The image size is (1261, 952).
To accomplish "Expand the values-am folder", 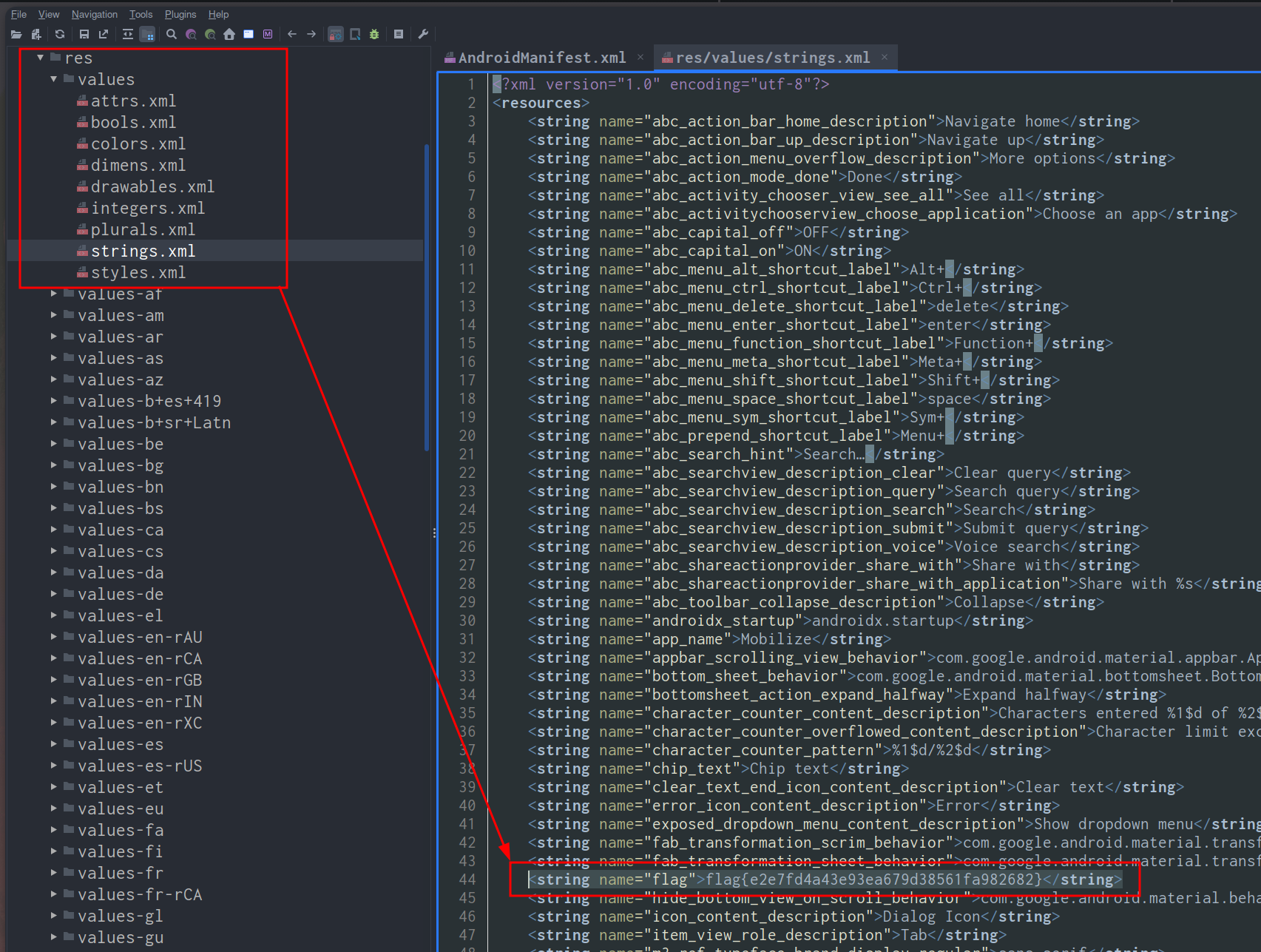I will click(x=53, y=315).
